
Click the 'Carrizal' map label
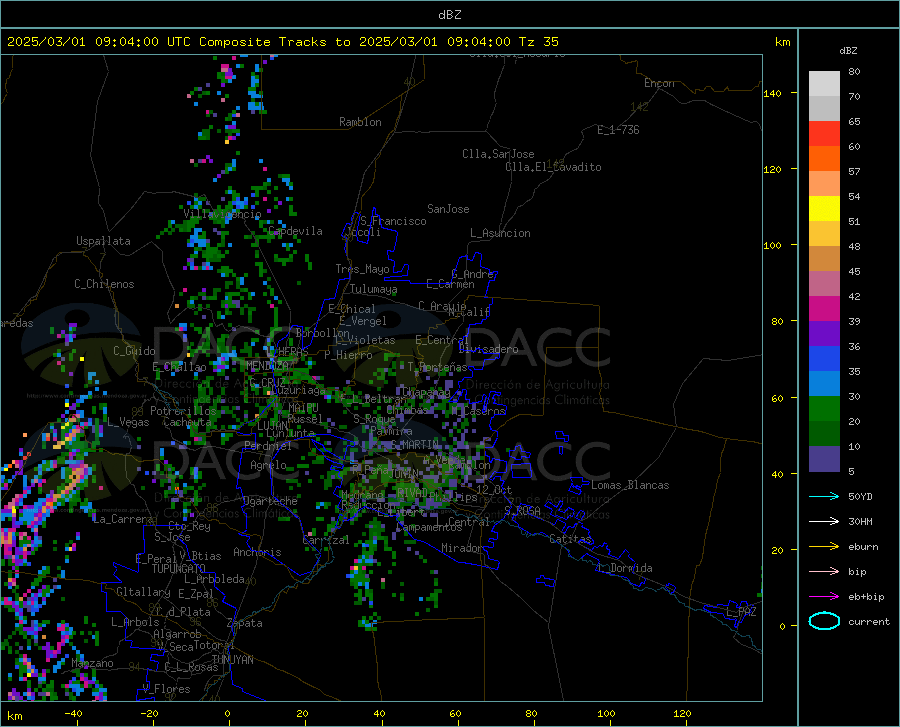(x=325, y=540)
